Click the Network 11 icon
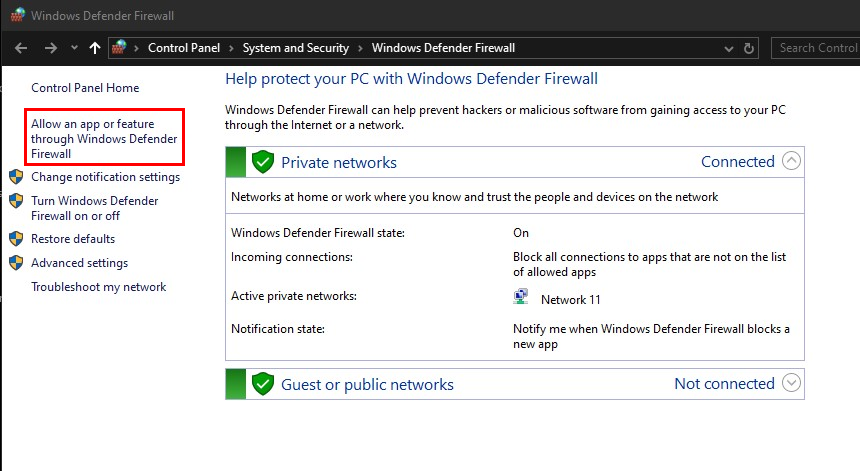This screenshot has height=471, width=860. pos(521,298)
